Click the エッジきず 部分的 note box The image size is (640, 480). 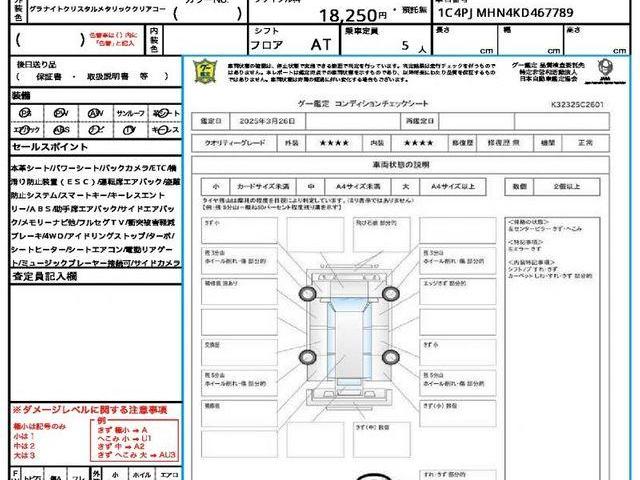tap(458, 291)
